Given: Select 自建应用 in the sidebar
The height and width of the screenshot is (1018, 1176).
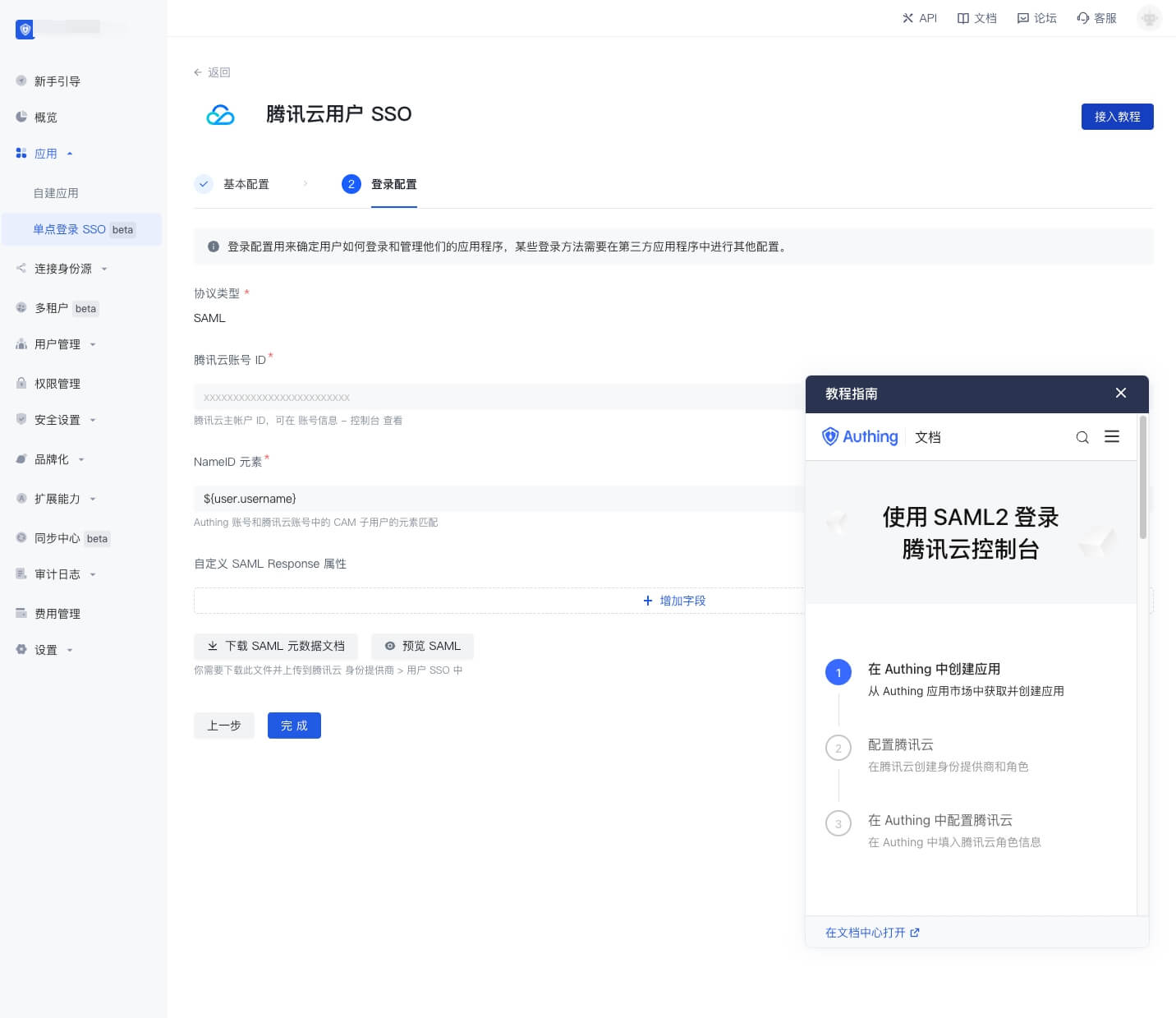Looking at the screenshot, I should coord(56,193).
